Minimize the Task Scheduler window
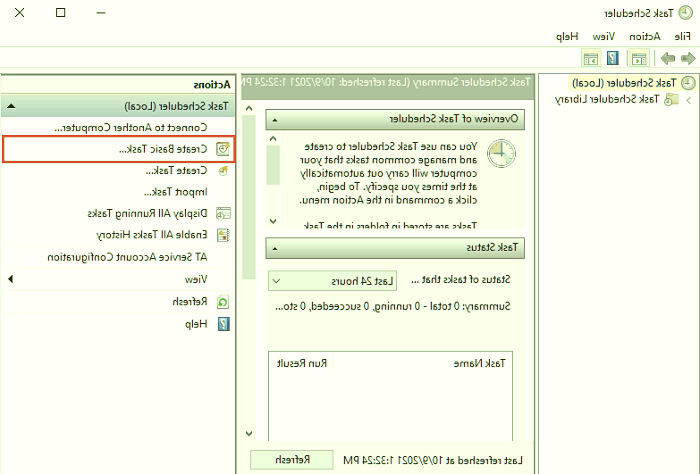The height and width of the screenshot is (474, 700). point(101,12)
